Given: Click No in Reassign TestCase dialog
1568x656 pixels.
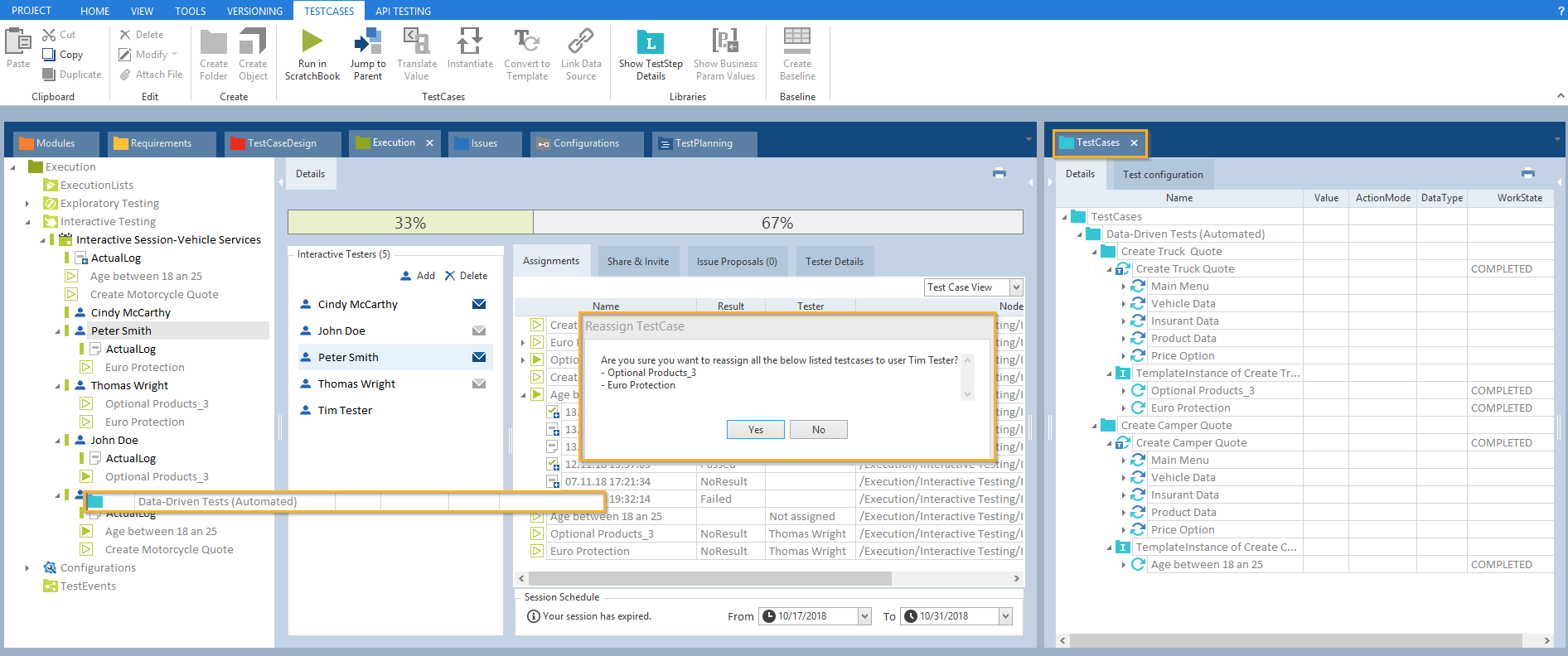Looking at the screenshot, I should click(x=818, y=430).
